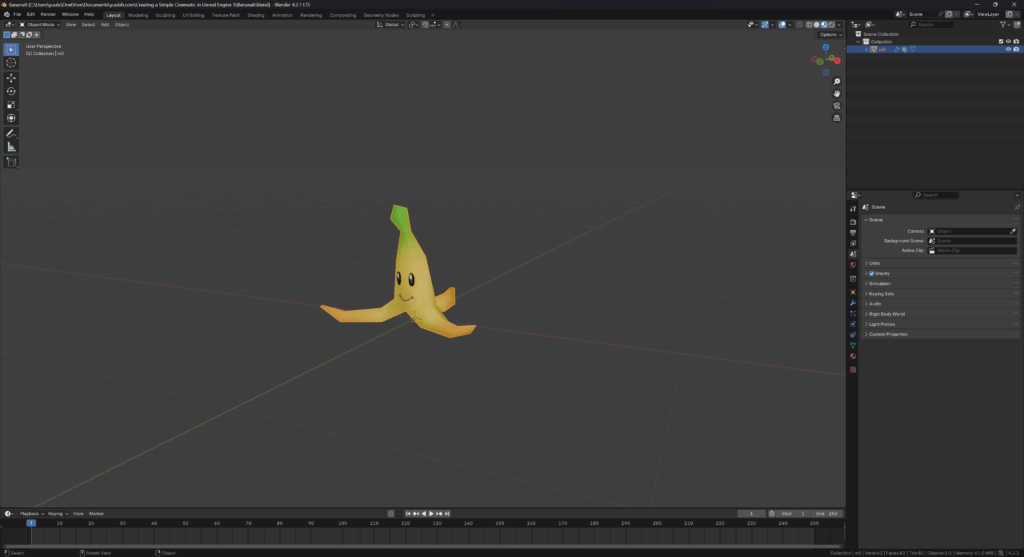Pick the Add Cube tool
Image resolution: width=1024 pixels, height=557 pixels.
pos(11,162)
